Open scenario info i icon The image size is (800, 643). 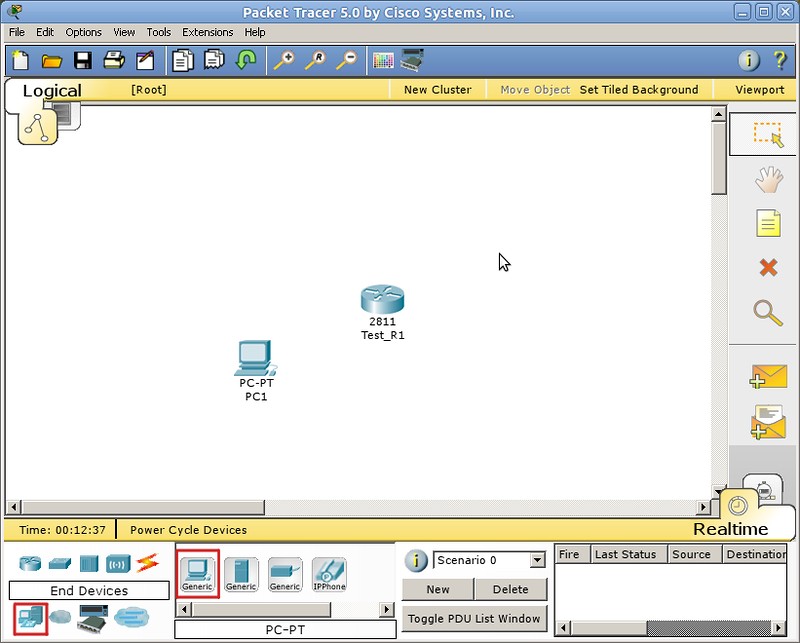click(x=416, y=560)
